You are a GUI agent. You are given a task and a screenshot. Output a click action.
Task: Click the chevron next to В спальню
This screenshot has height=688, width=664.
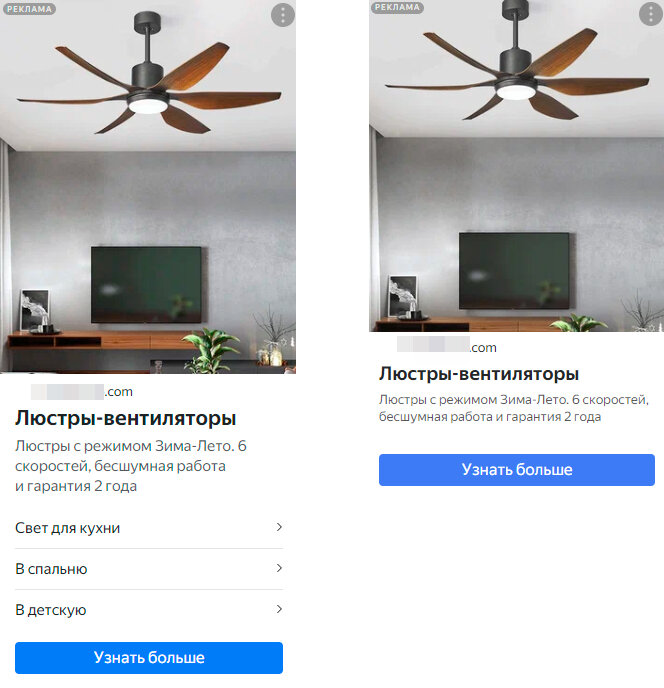point(279,568)
